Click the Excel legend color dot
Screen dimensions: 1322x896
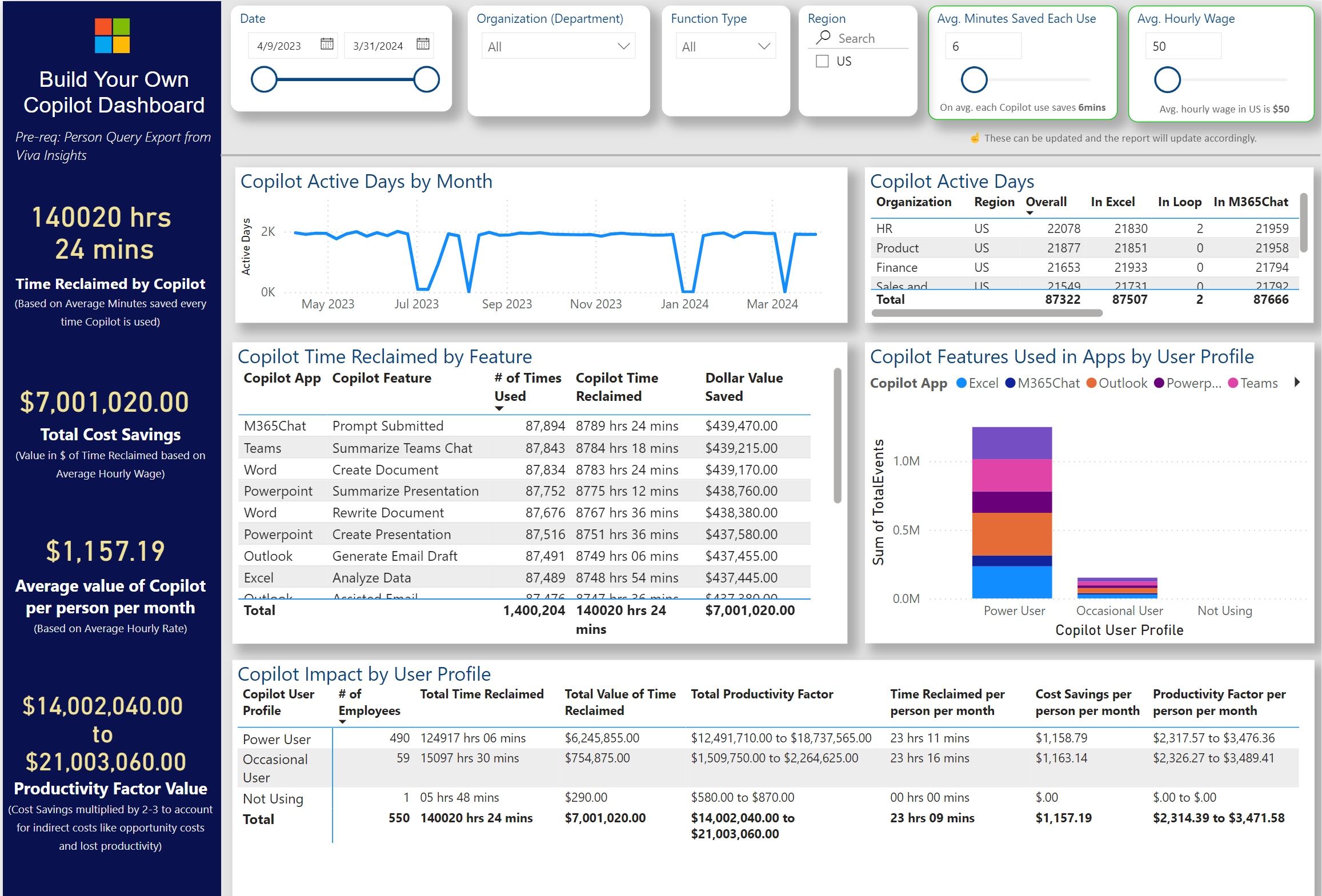point(962,383)
